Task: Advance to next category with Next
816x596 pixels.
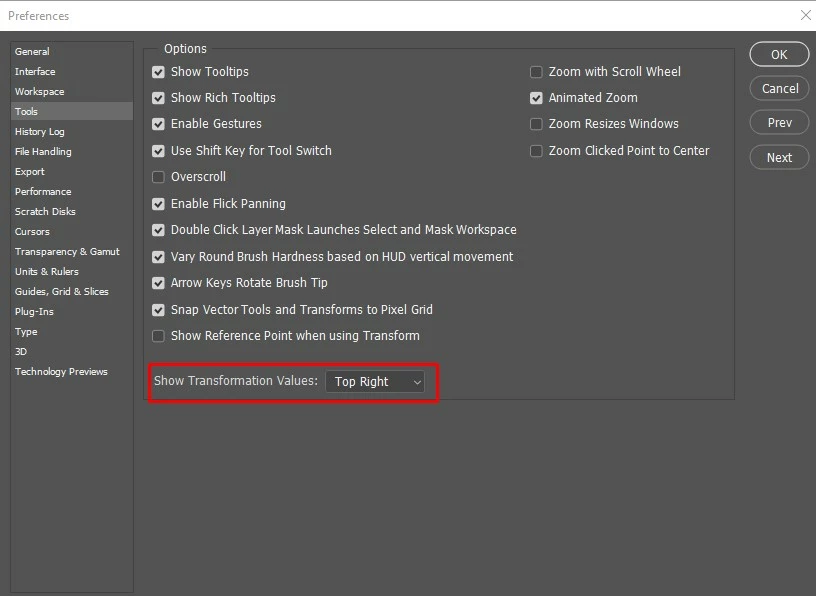Action: click(779, 157)
